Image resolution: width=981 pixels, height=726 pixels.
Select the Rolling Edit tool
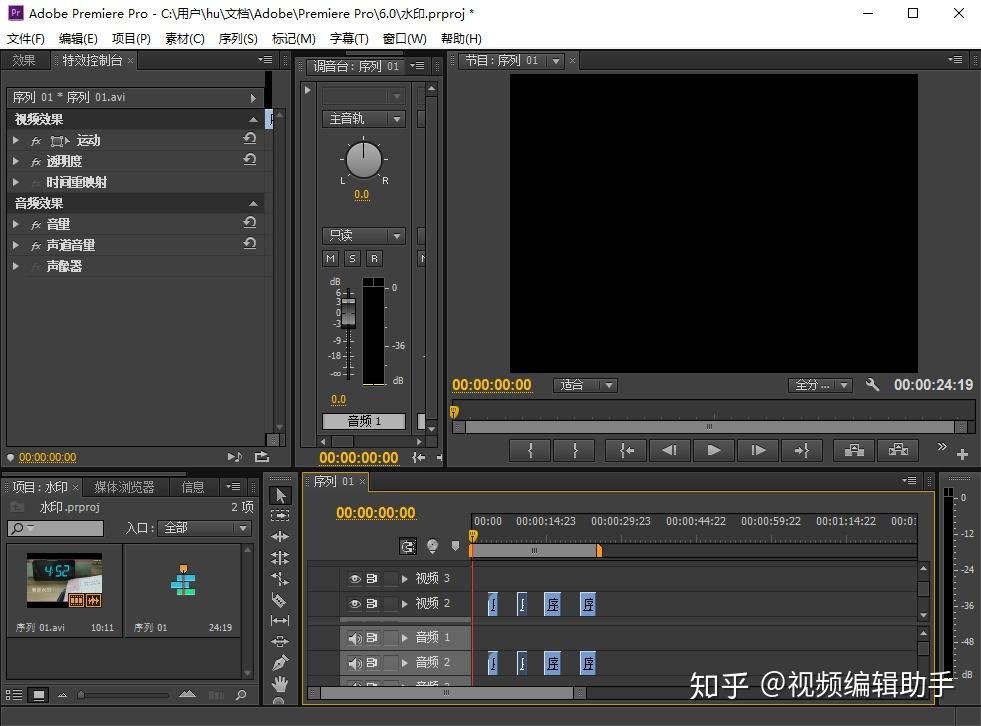coord(280,557)
